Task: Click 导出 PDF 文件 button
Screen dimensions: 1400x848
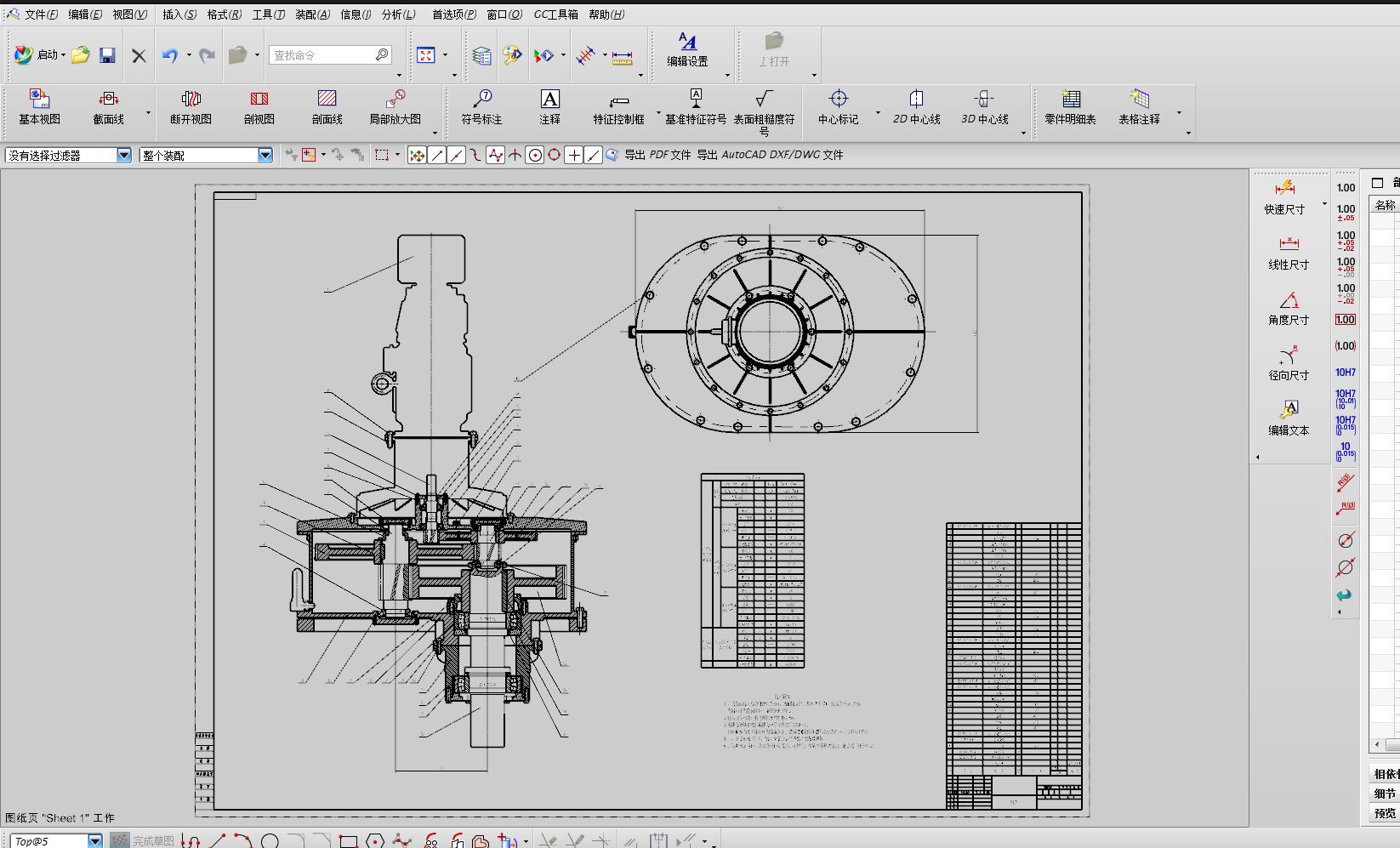Action: (x=657, y=155)
